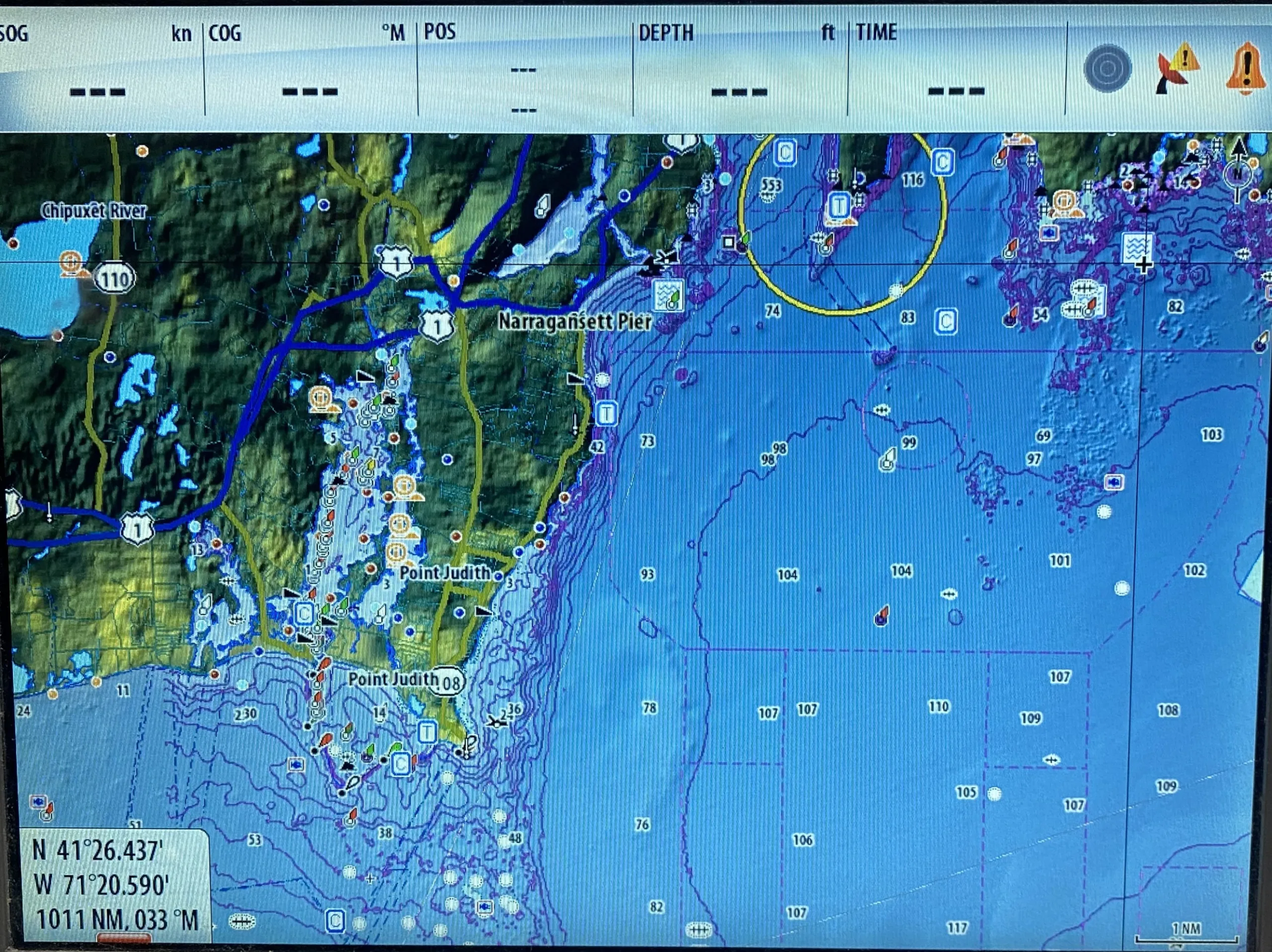The image size is (1272, 952).
Task: Tap the black cursor crosshair
Action: pos(1144,265)
